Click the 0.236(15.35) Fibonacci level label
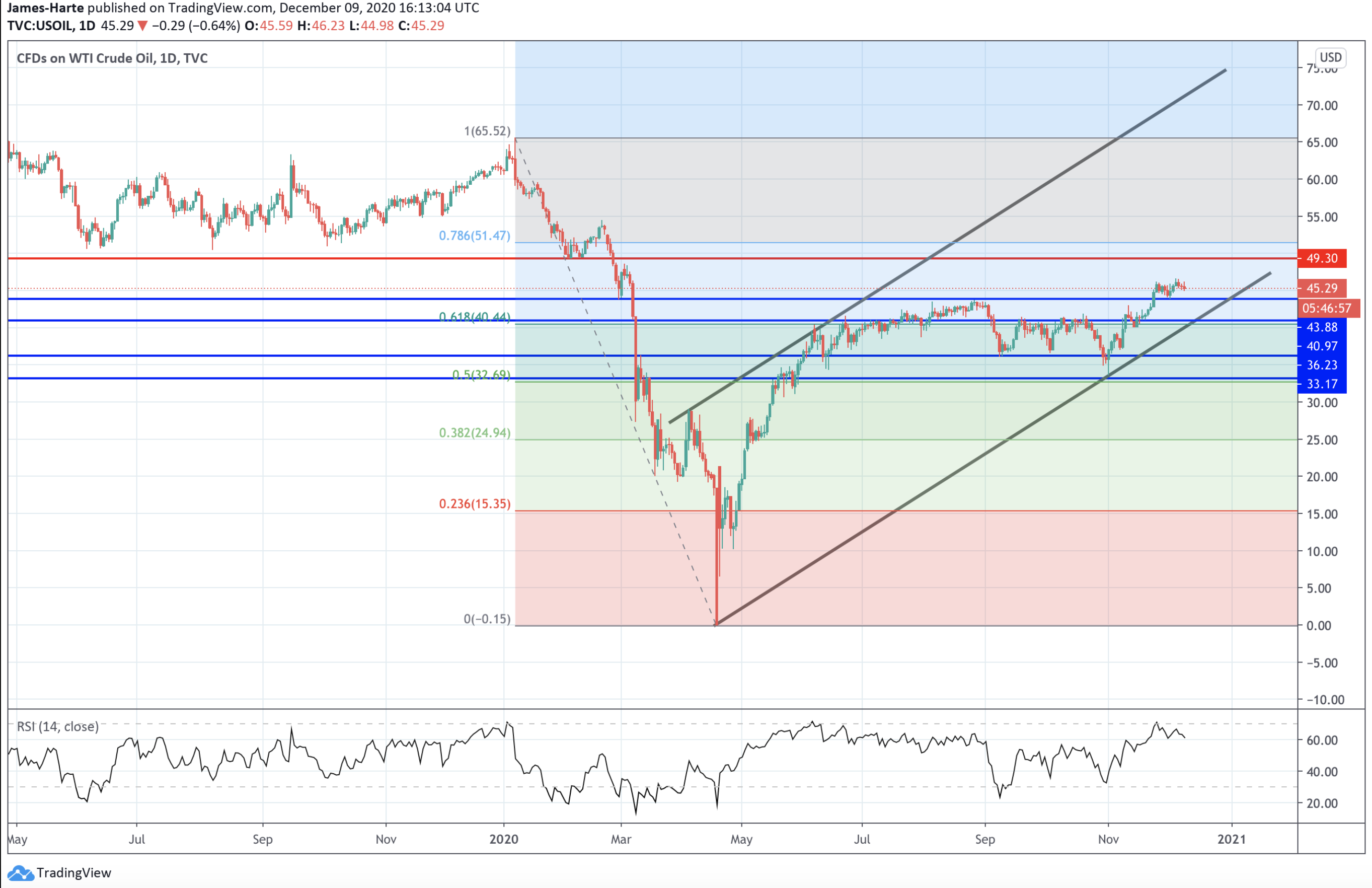The width and height of the screenshot is (1372, 888). [475, 504]
